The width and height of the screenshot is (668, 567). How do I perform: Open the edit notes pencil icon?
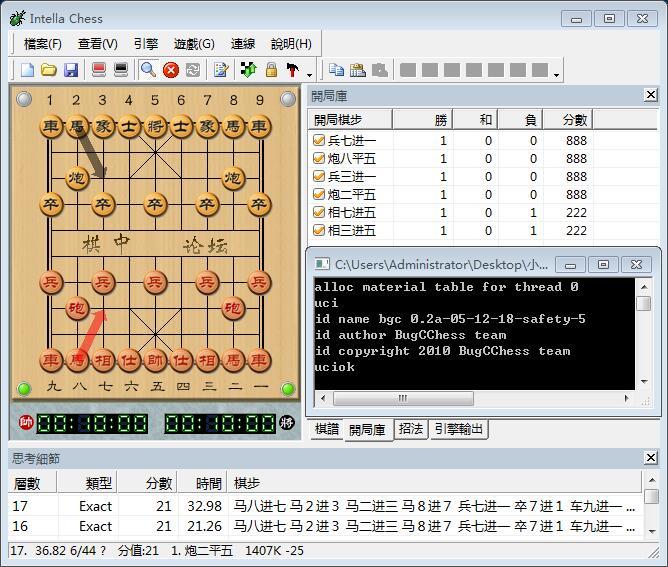[221, 69]
